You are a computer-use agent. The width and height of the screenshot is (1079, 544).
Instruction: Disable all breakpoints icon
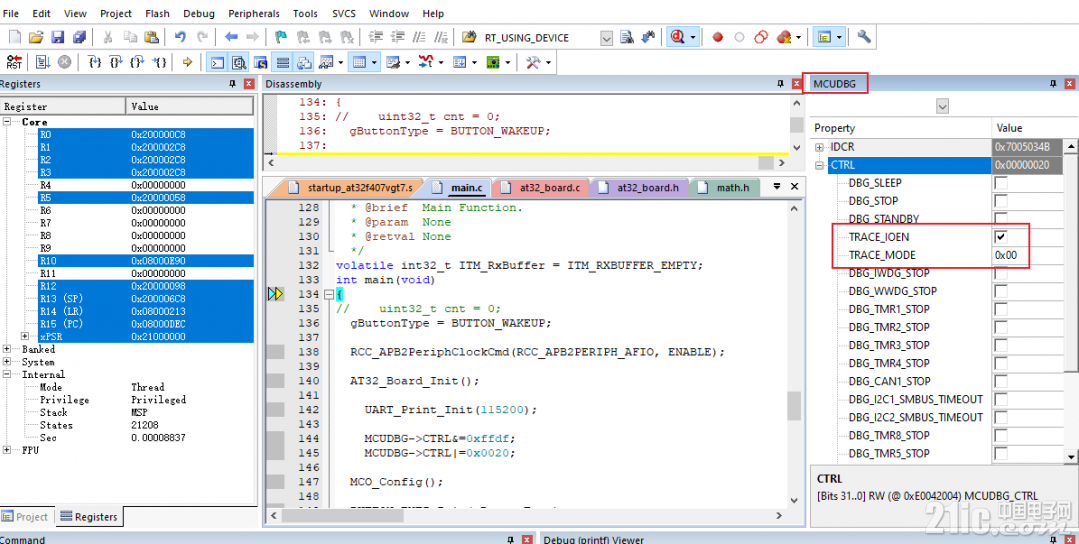coord(760,37)
